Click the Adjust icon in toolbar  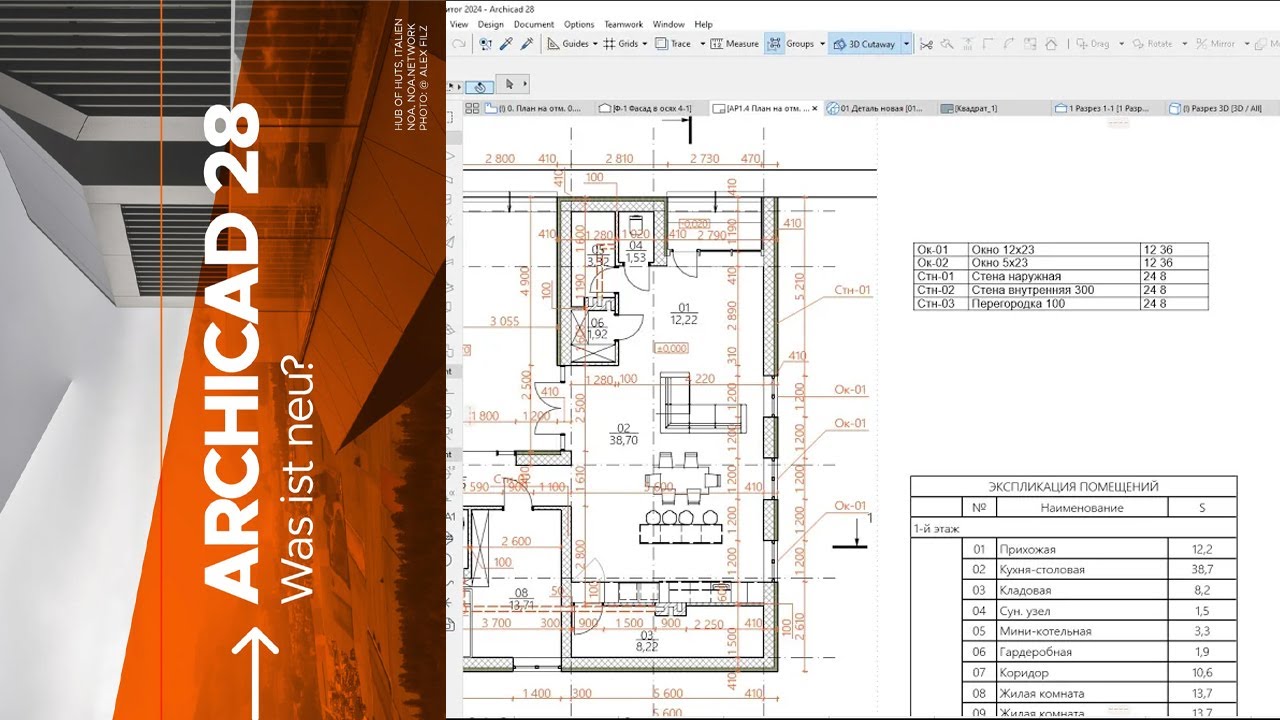pyautogui.click(x=968, y=44)
